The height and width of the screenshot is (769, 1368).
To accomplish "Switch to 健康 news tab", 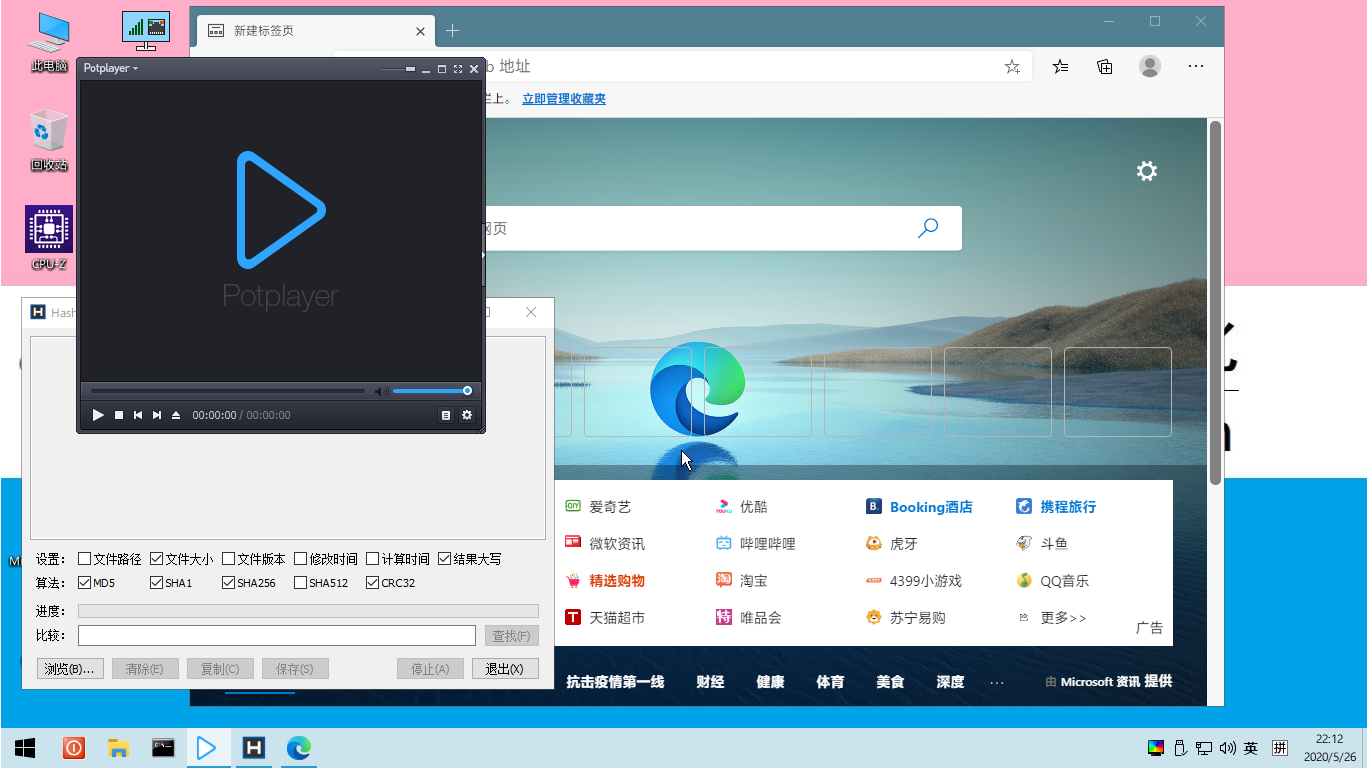I will pyautogui.click(x=770, y=682).
